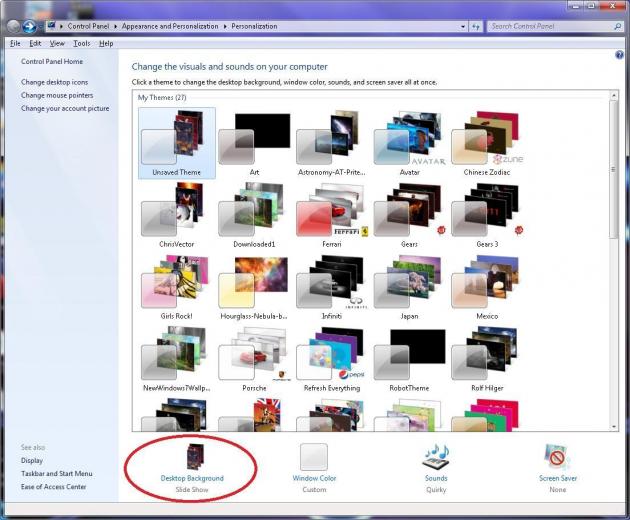Open the Display link
This screenshot has height=520, width=630.
point(32,461)
